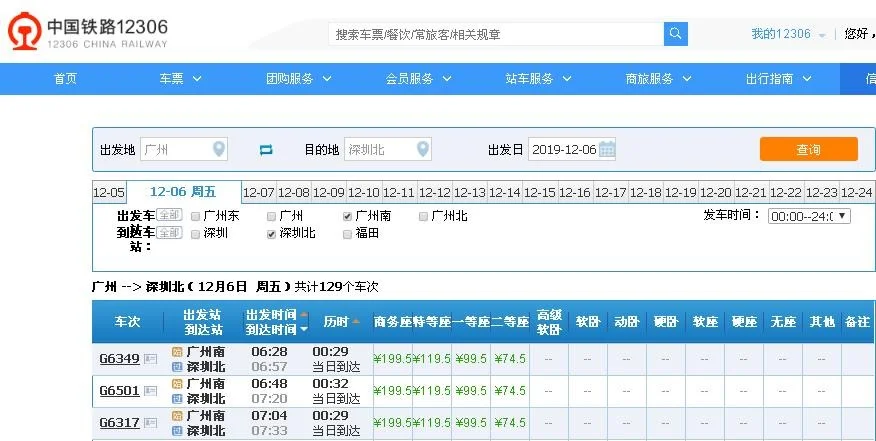Toggle 广州 departure station checkbox
Screen dimensions: 876x441
point(272,216)
